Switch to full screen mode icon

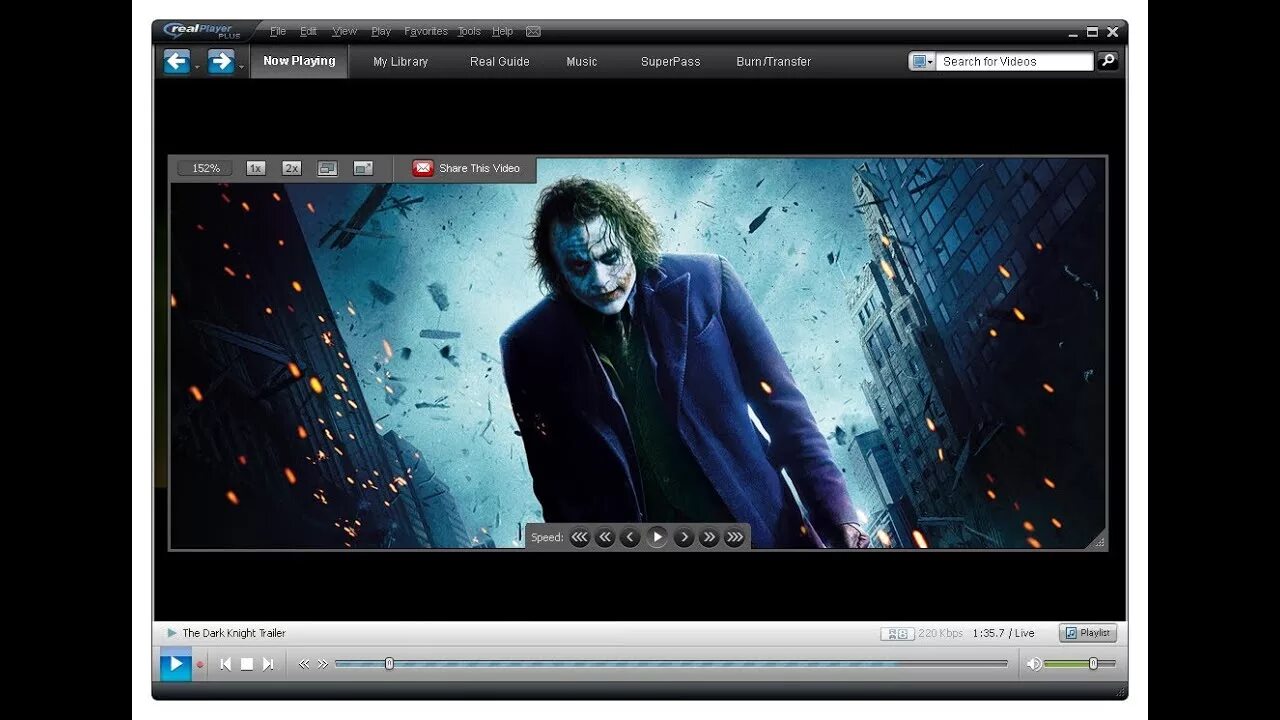point(364,168)
